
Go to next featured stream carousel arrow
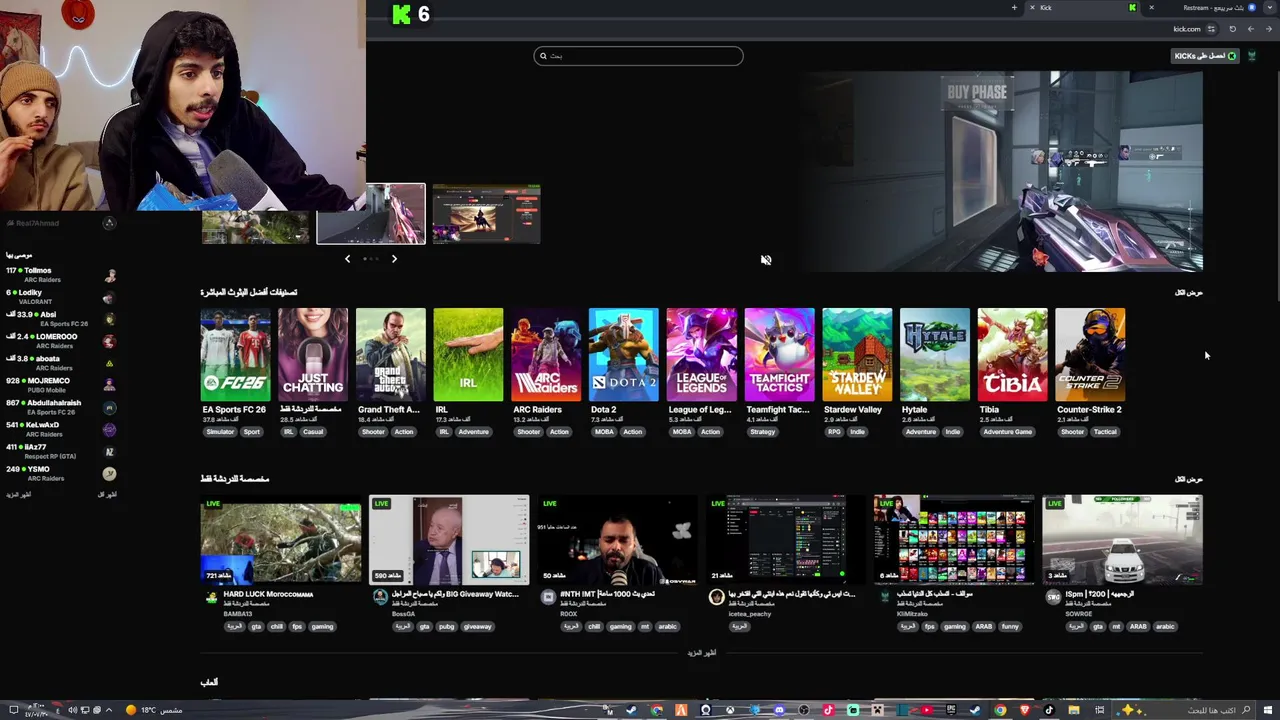coord(394,259)
